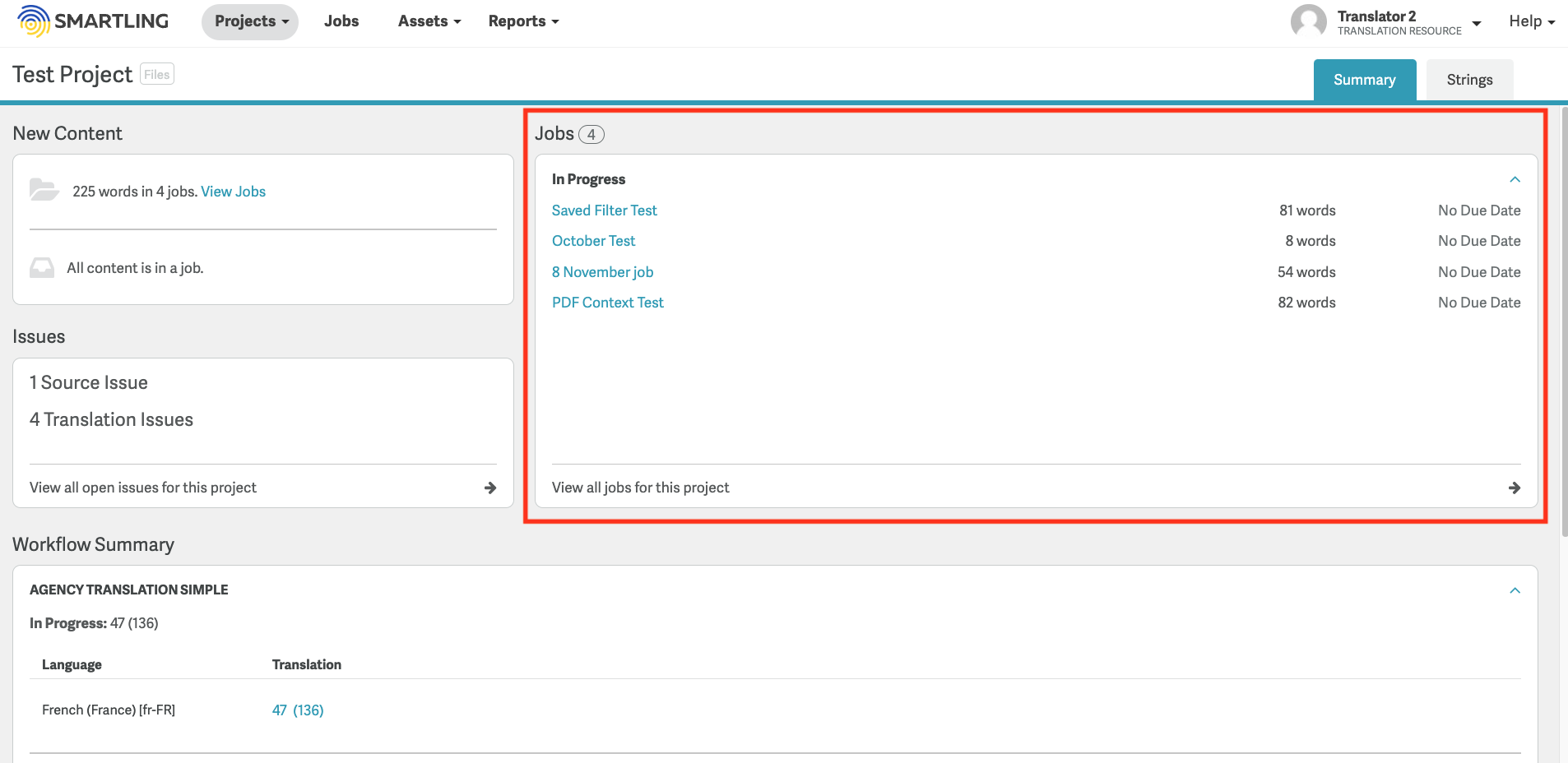Image resolution: width=1568 pixels, height=763 pixels.
Task: Click the 47 (136) French translation count
Action: 298,710
